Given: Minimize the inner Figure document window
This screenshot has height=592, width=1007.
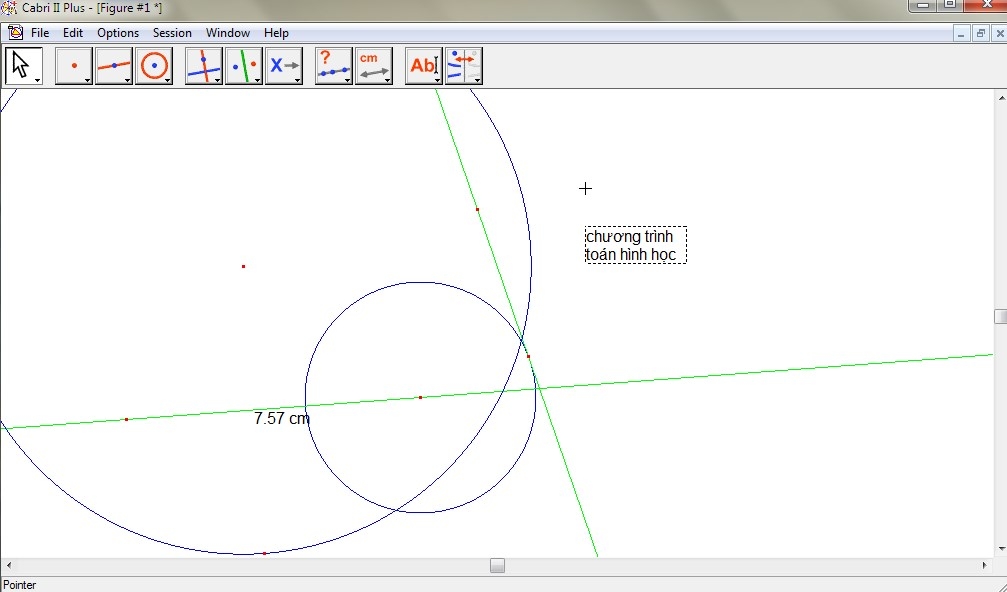Looking at the screenshot, I should 961,33.
